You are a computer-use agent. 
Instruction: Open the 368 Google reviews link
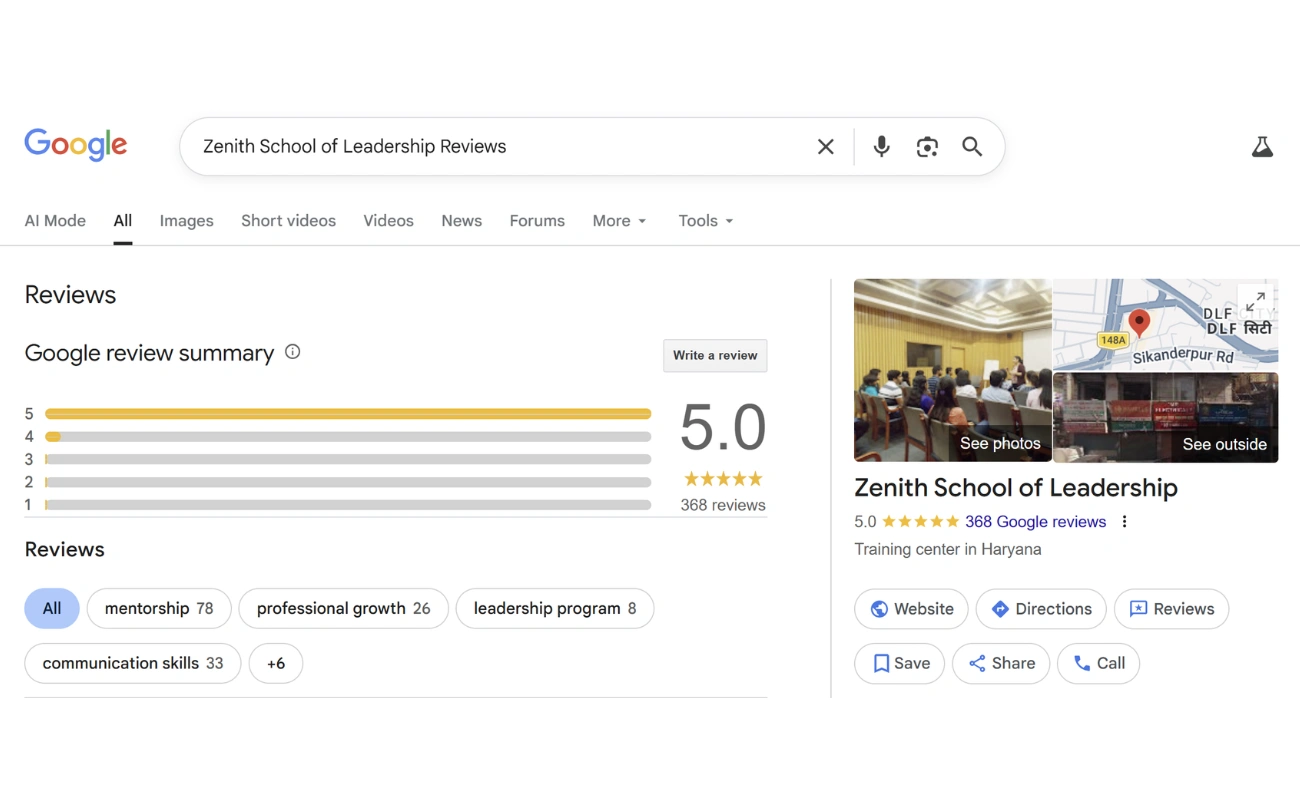coord(1035,522)
